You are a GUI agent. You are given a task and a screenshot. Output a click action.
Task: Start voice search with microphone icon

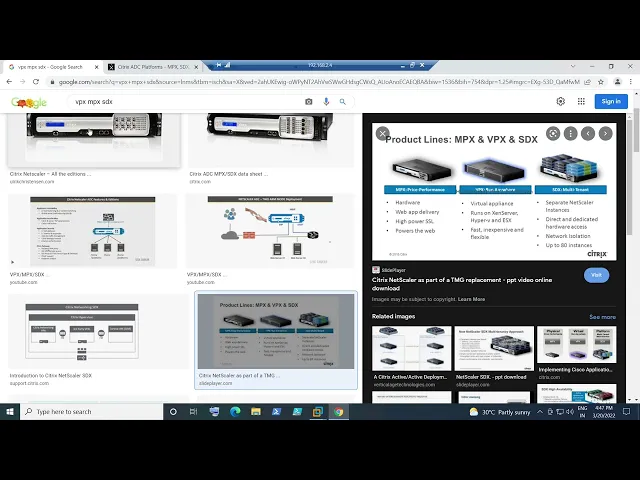(x=326, y=102)
